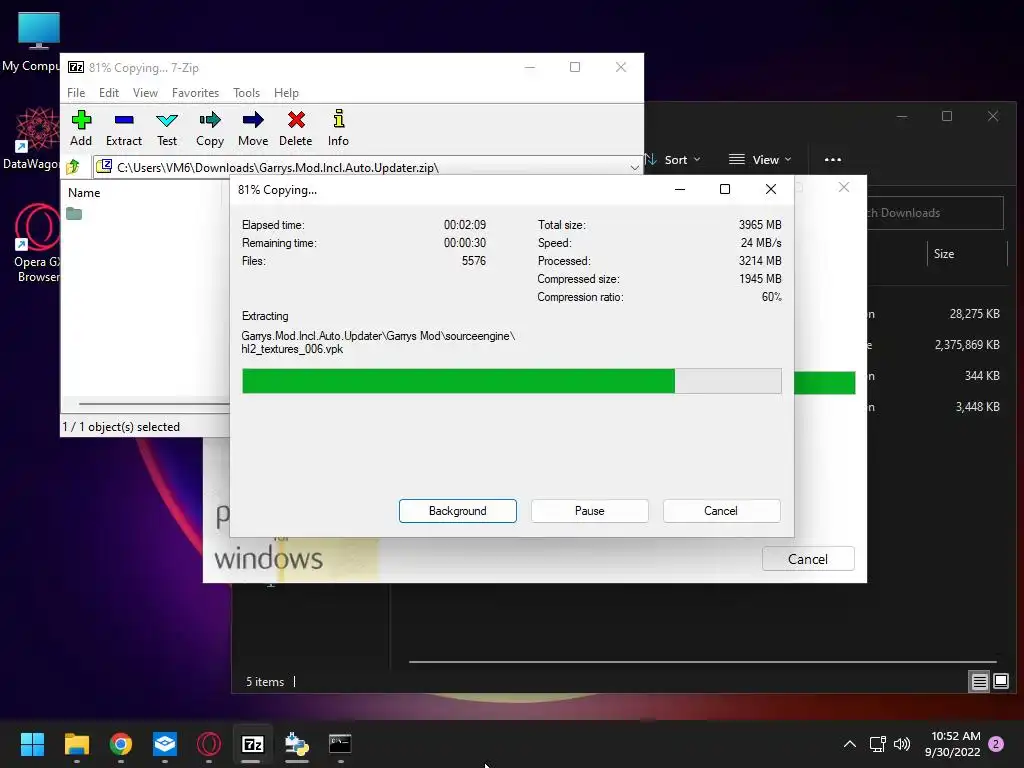Close the installer window behind dialog
This screenshot has width=1024, height=768.
[844, 187]
